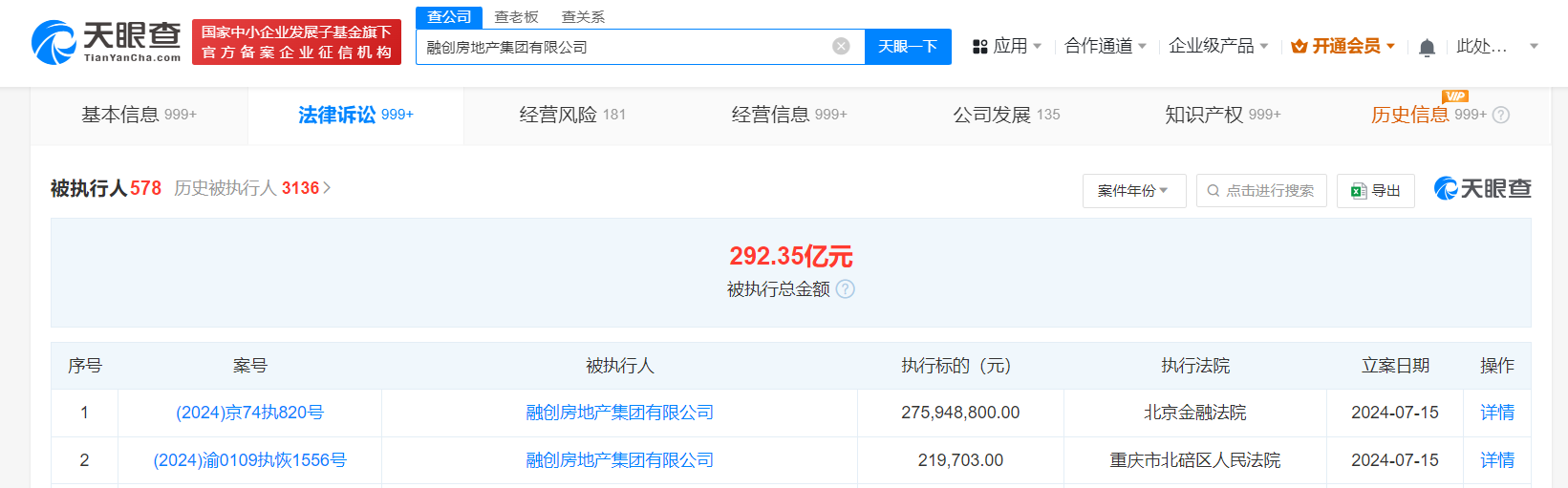Click the magnifier icon in 点击进行搜索

pyautogui.click(x=1214, y=191)
